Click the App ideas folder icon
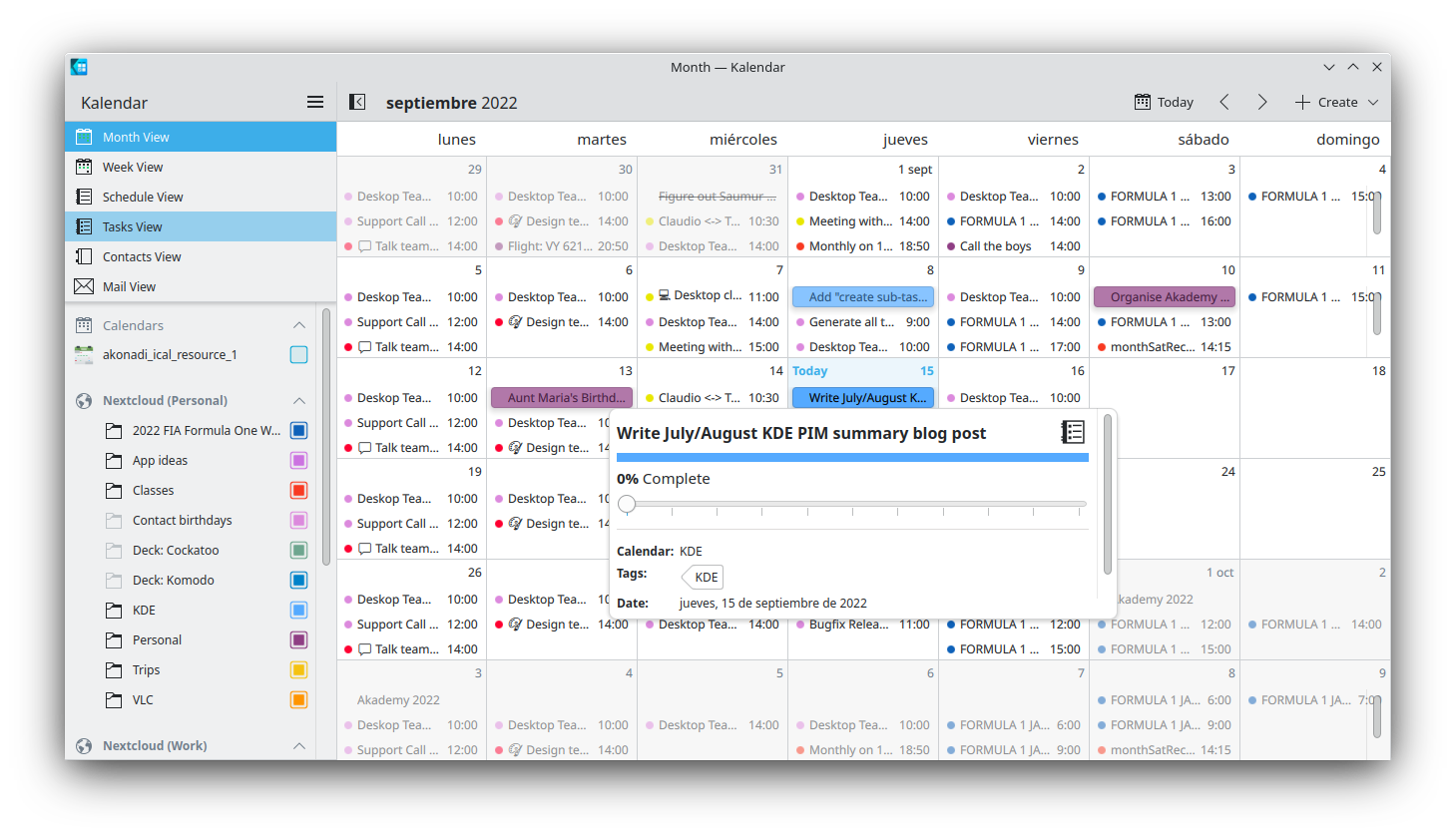 tap(114, 460)
